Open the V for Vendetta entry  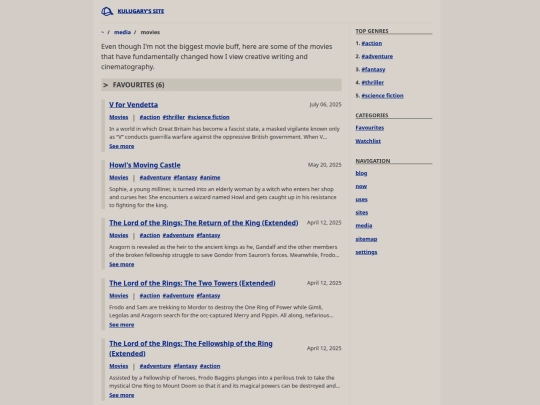134,104
